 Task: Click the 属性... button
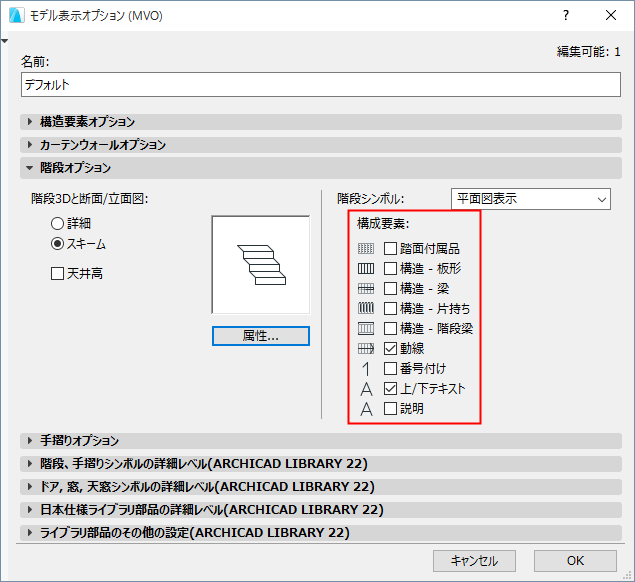click(261, 336)
